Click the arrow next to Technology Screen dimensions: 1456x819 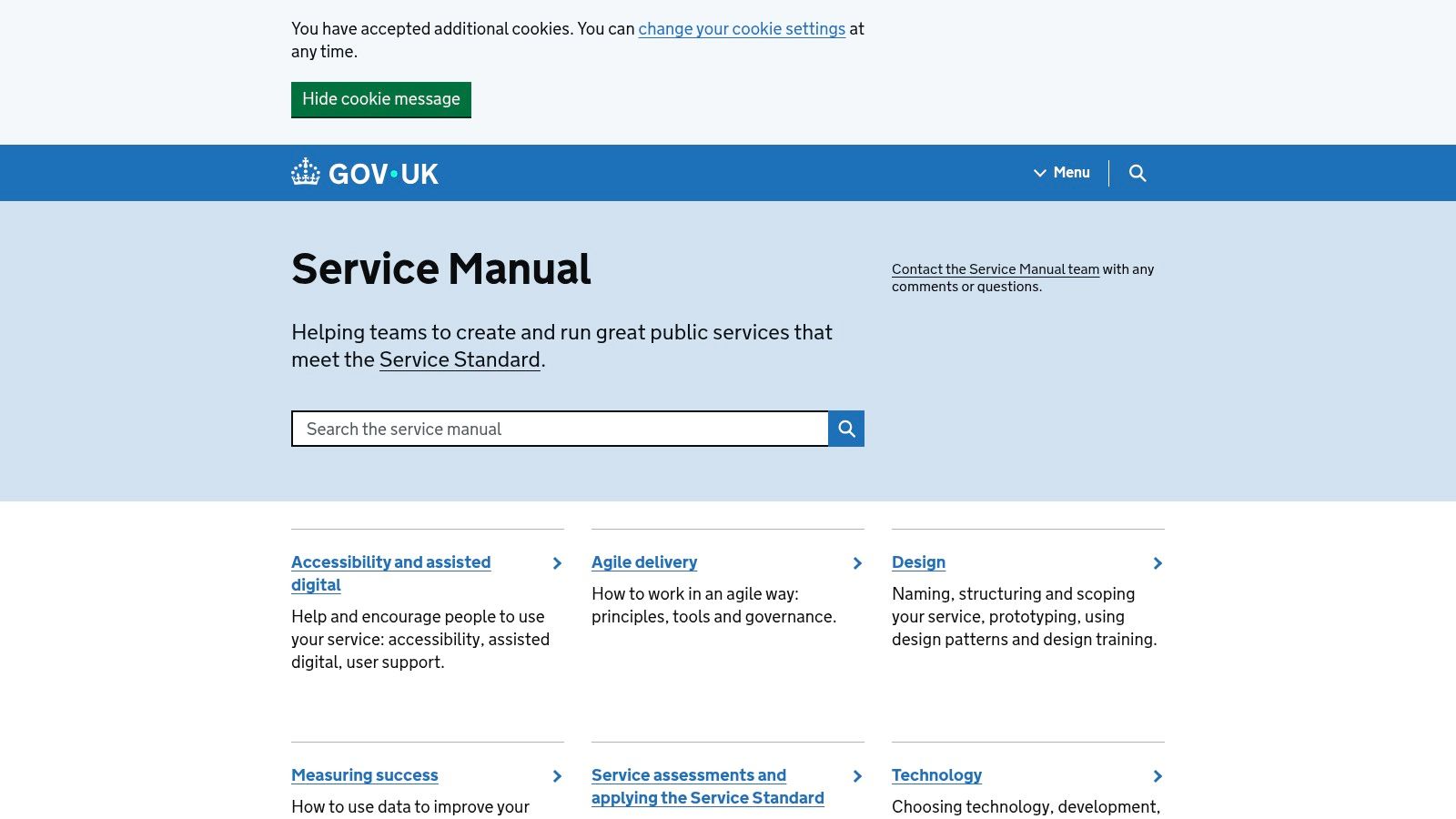coord(1157,776)
